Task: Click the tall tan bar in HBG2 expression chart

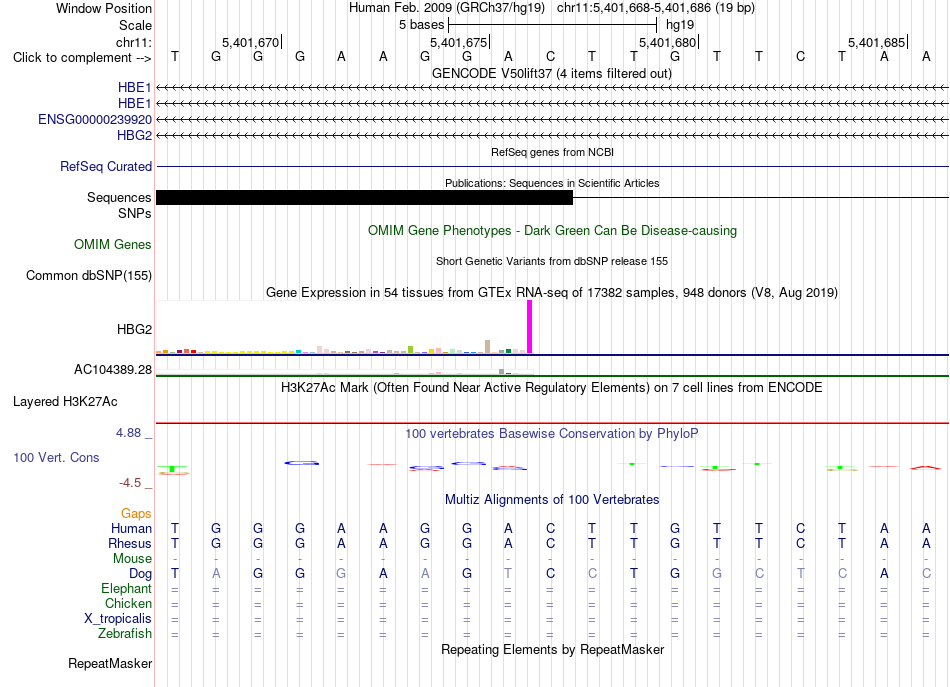Action: [487, 347]
